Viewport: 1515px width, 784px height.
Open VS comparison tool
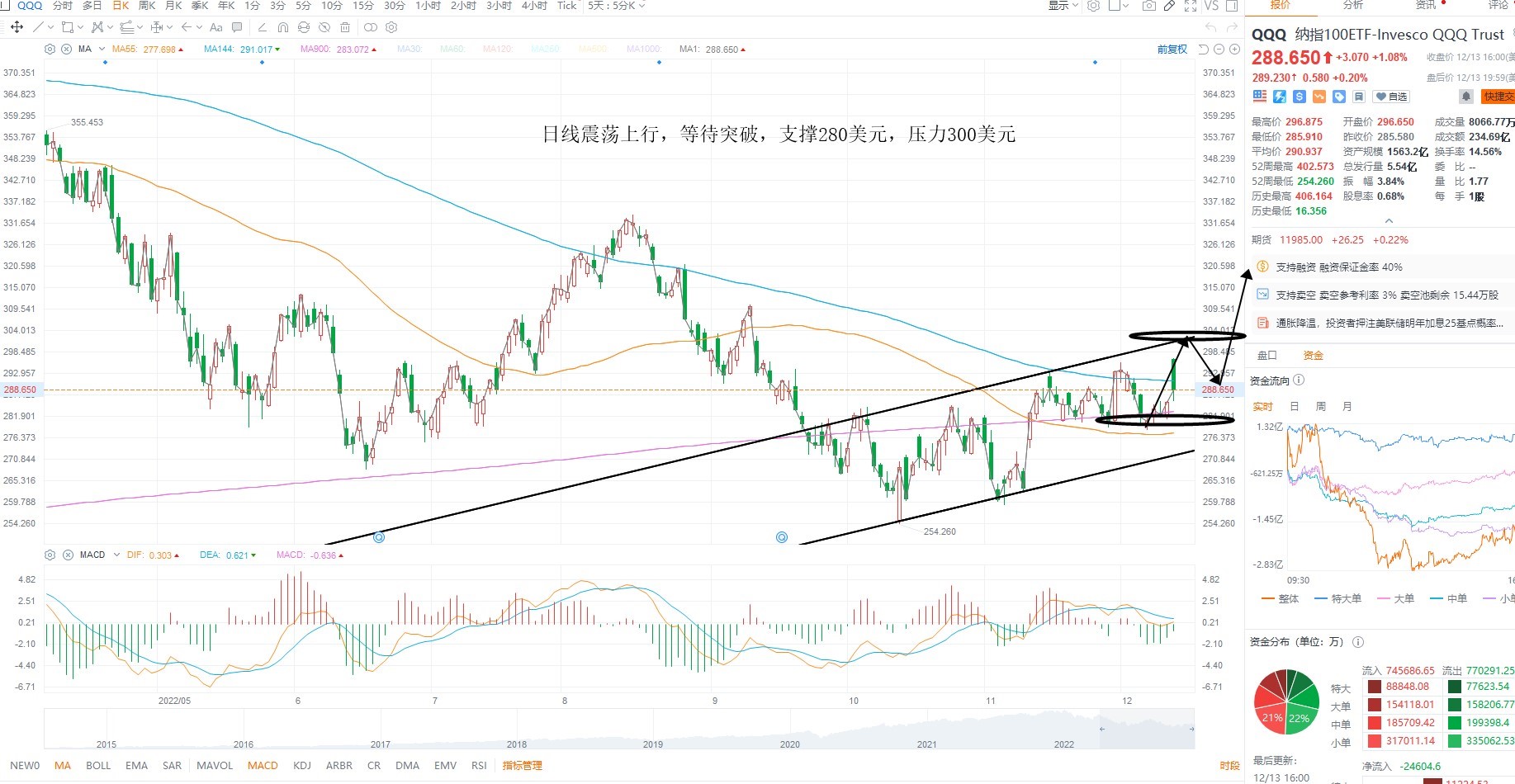point(1211,6)
